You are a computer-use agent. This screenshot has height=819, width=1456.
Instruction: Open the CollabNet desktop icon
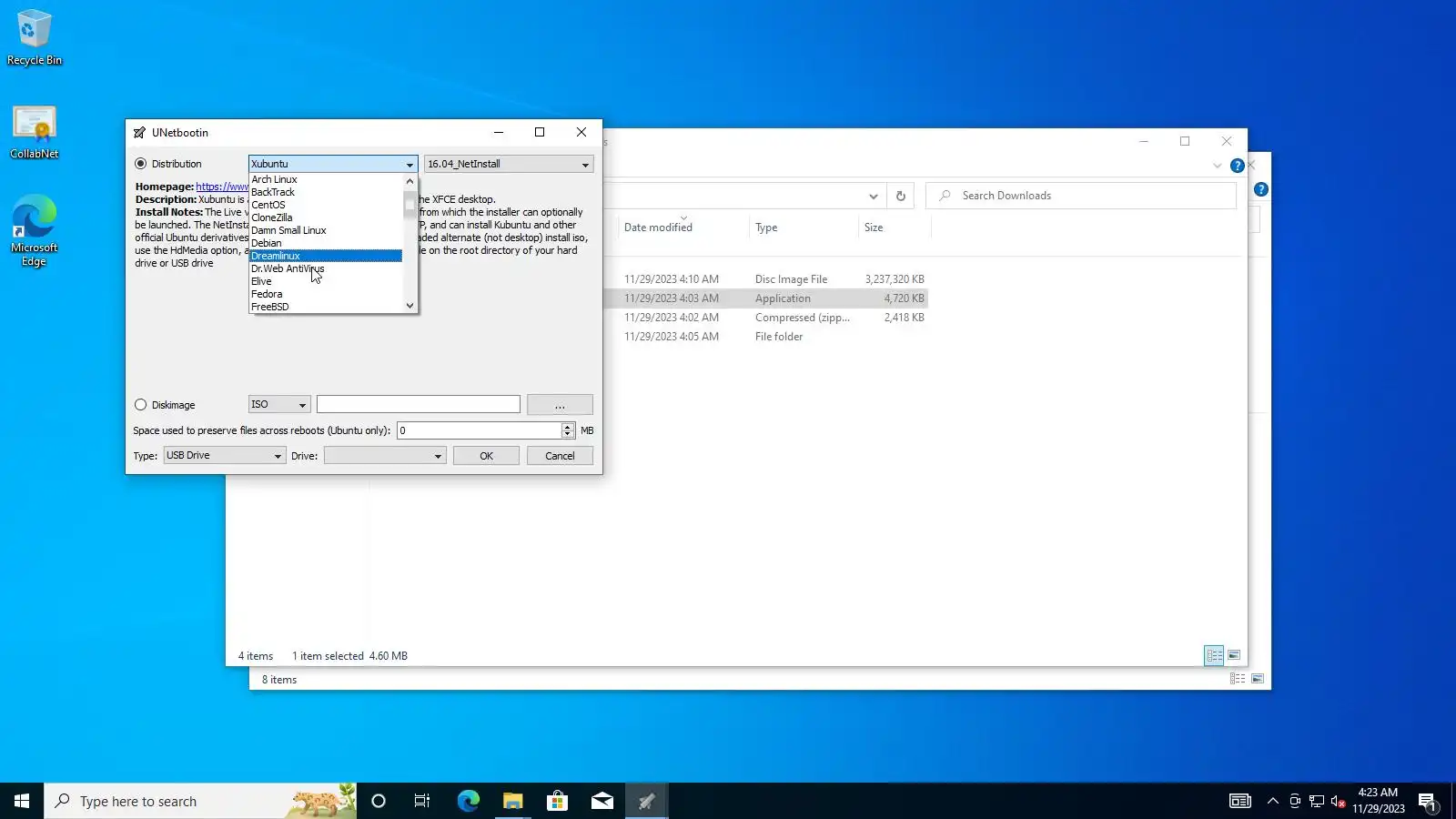coord(35,133)
